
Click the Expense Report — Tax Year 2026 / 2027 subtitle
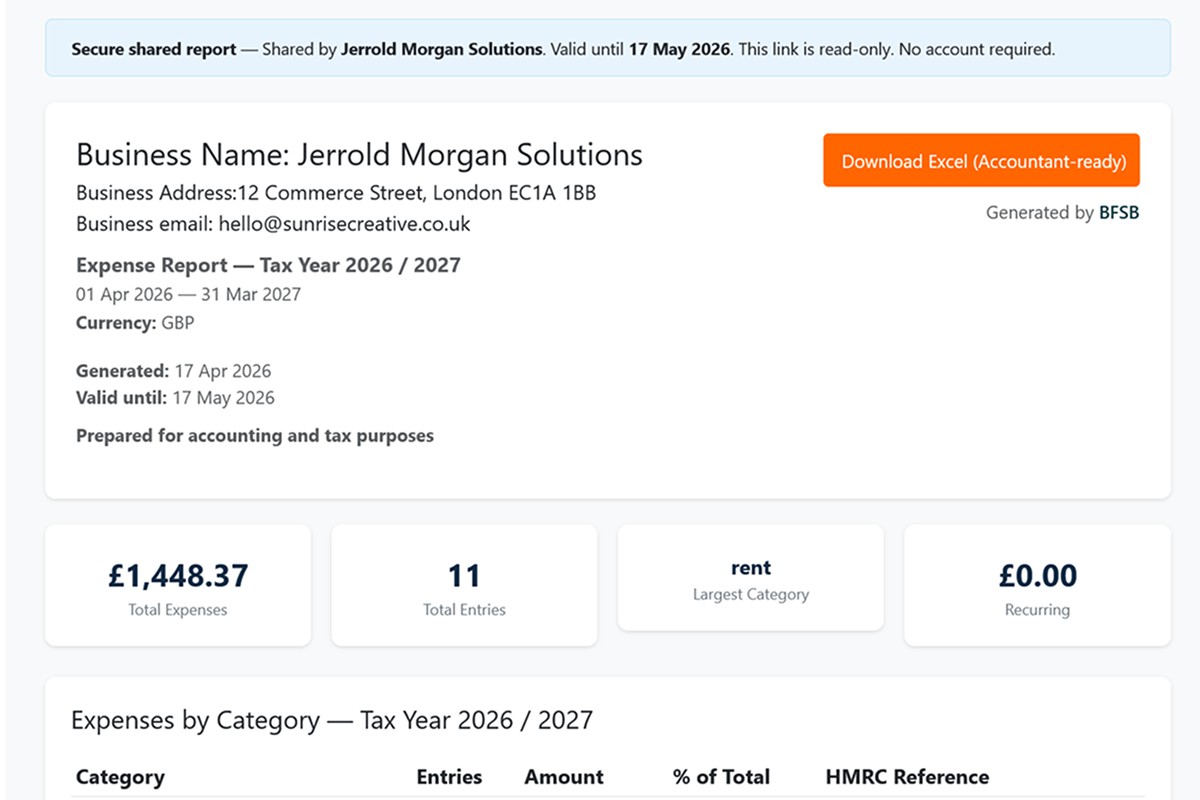(268, 265)
